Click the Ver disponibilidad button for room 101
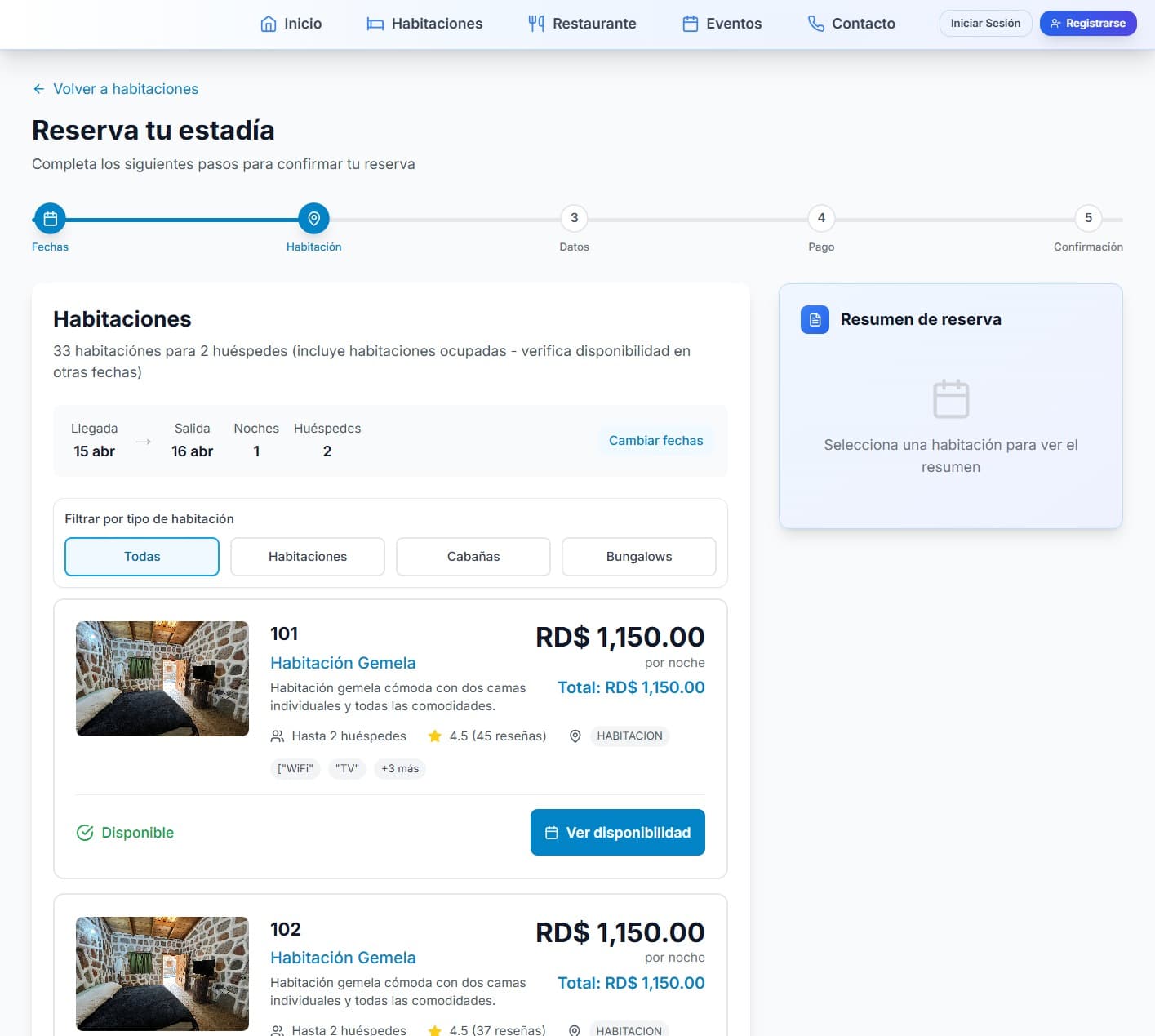The width and height of the screenshot is (1155, 1036). tap(617, 833)
